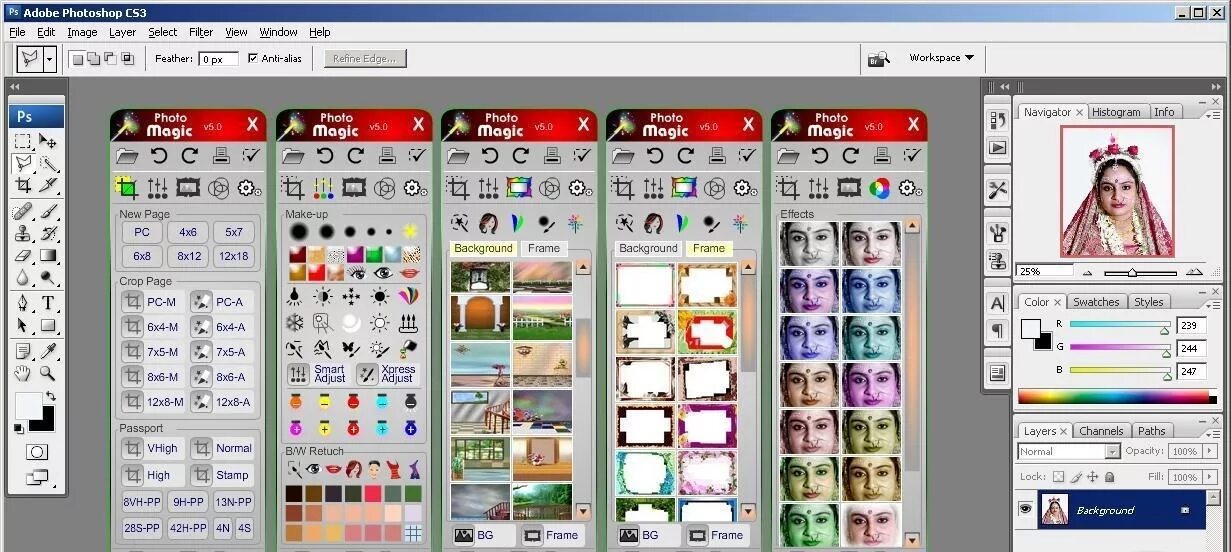Open the Character panel icon
1231x552 pixels.
coord(997,303)
